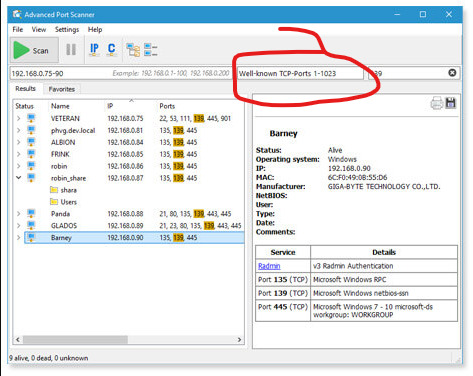Viewport: 473px width, 376px height.
Task: Click the Port 135 (TCP) cell
Action: (283, 280)
